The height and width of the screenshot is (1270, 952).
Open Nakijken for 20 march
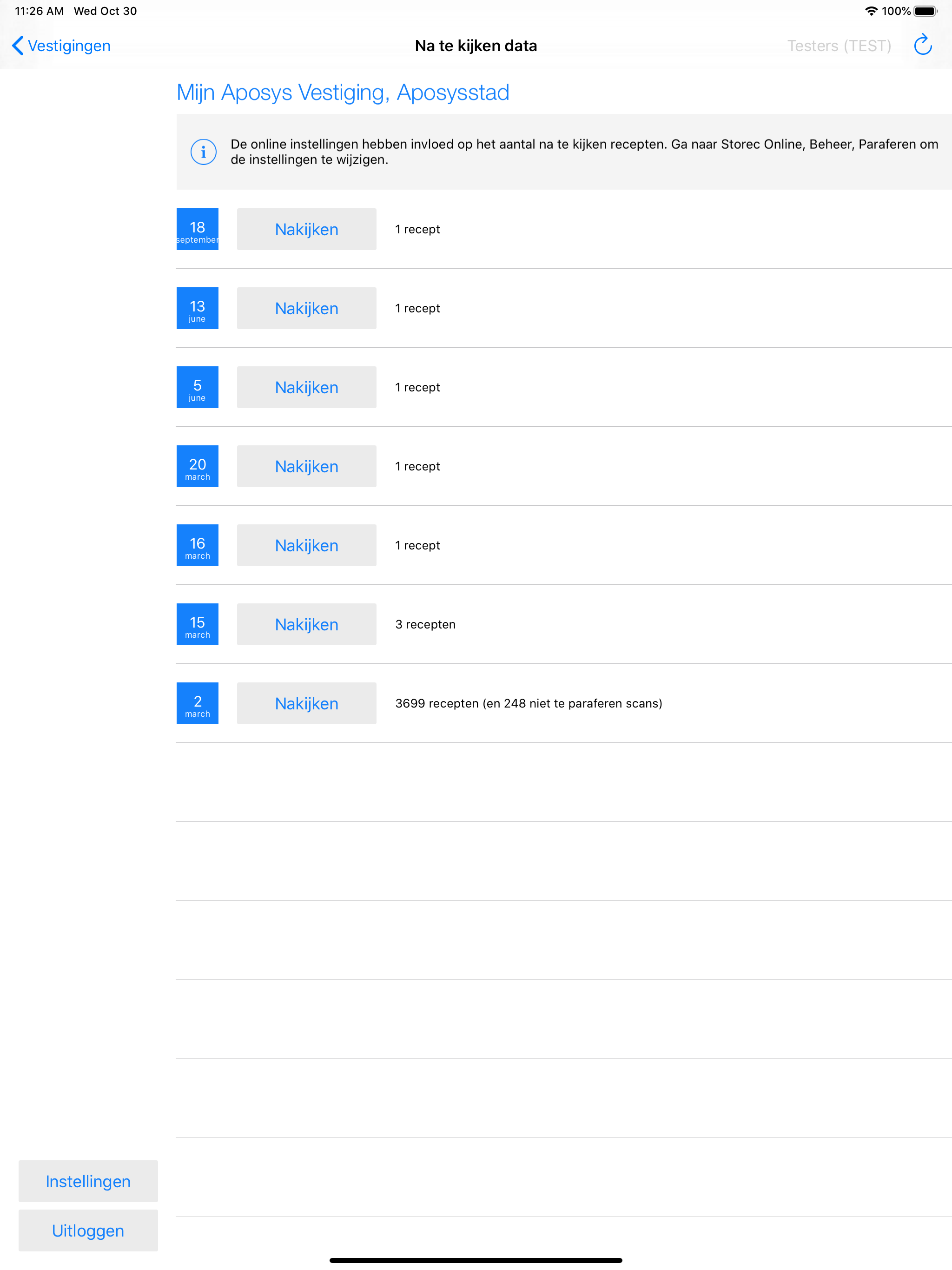[307, 466]
